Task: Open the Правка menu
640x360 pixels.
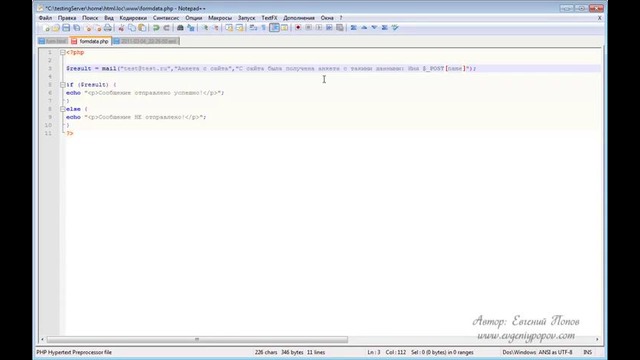Action: (x=67, y=18)
